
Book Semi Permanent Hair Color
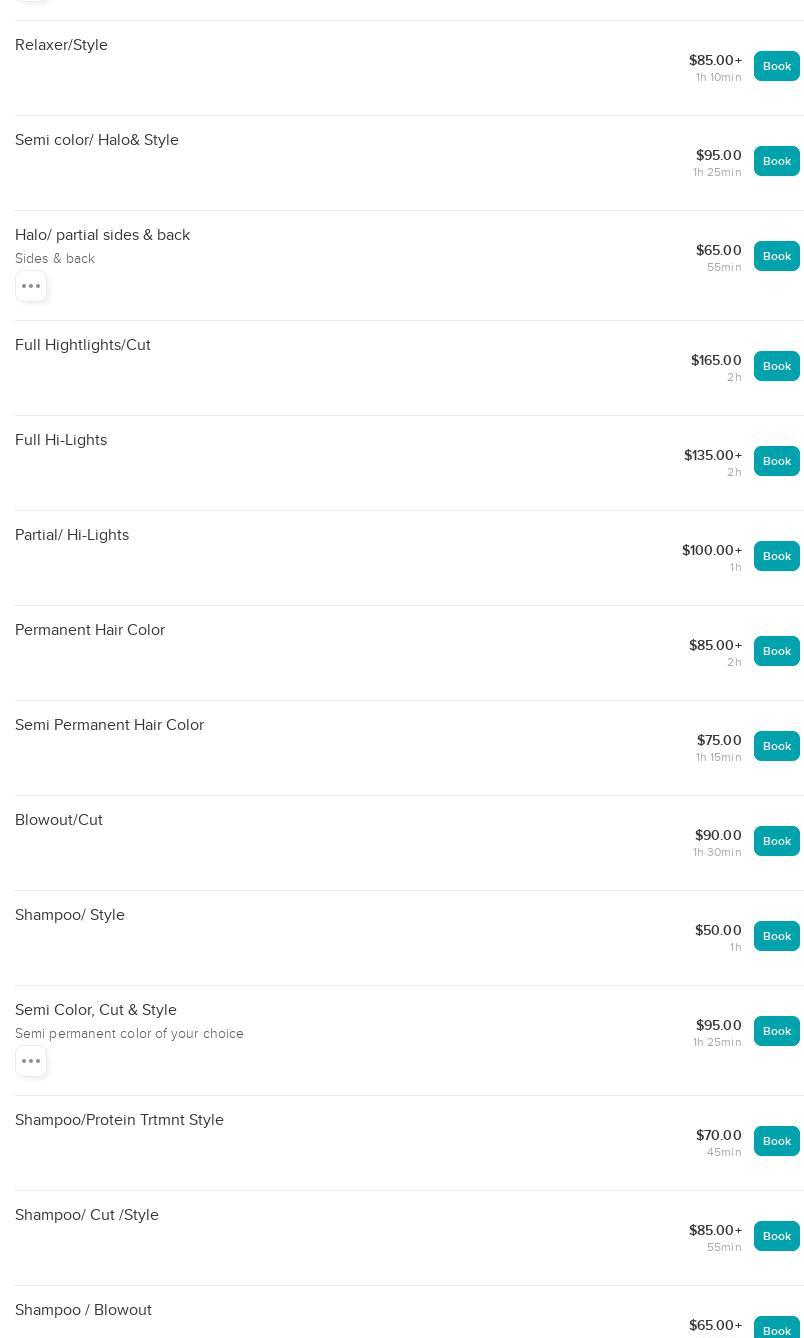pos(776,746)
